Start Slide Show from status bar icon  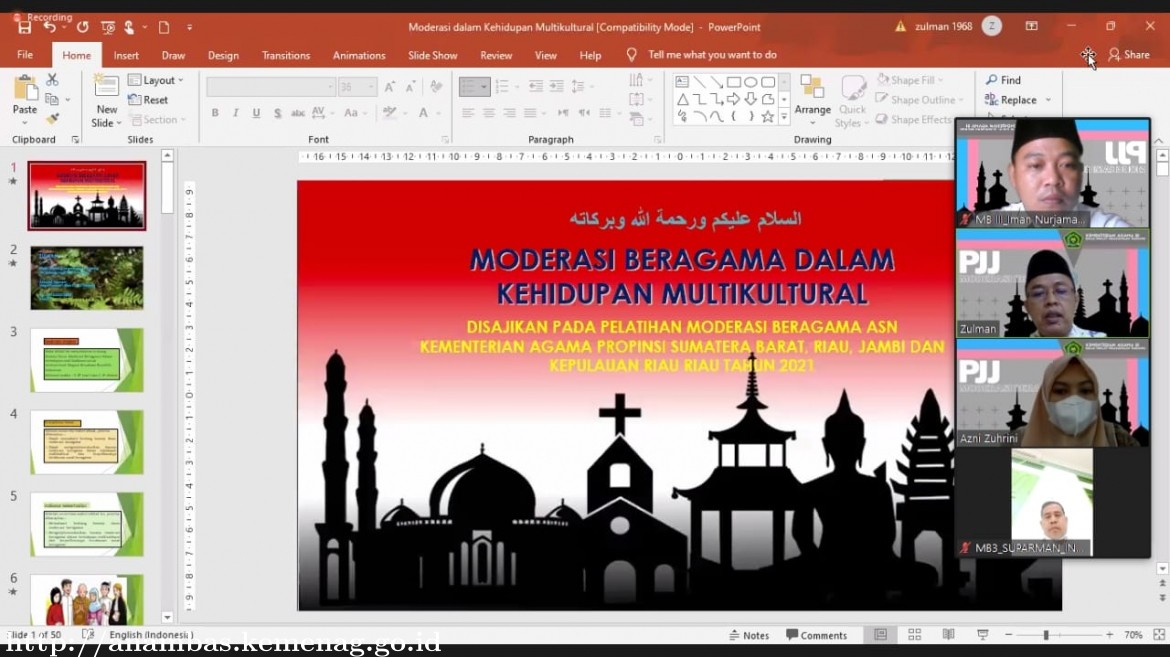pyautogui.click(x=982, y=635)
